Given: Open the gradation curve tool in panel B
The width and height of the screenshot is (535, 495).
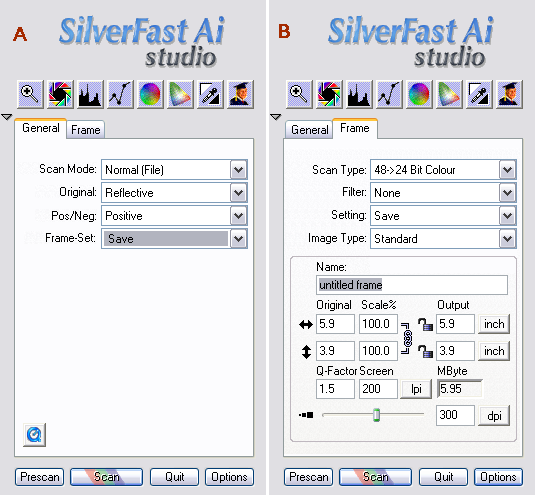Looking at the screenshot, I should point(389,94).
